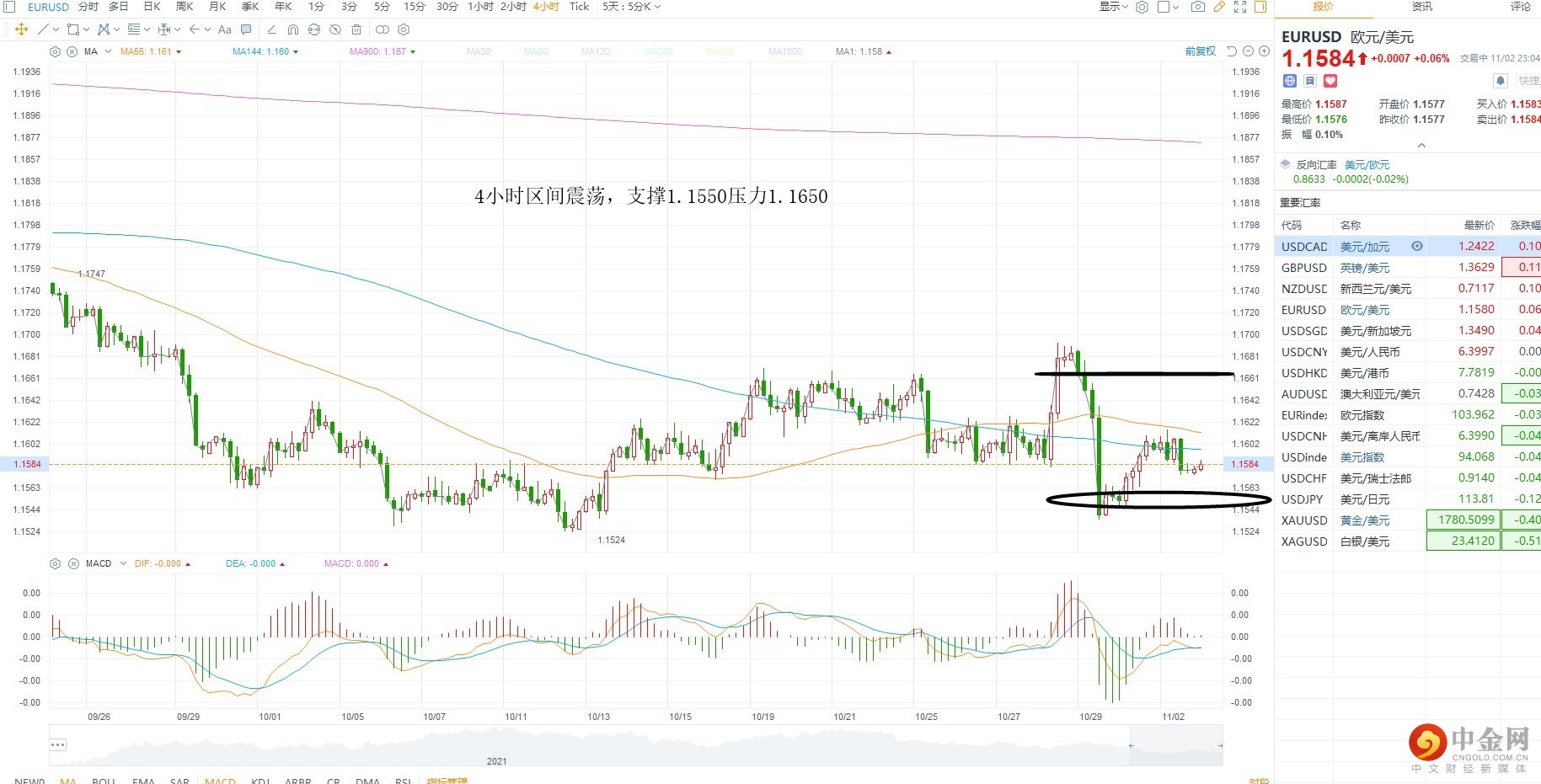Image resolution: width=1541 pixels, height=784 pixels.
Task: Open the rectangle tool dropdown arrow
Action: tap(86, 29)
